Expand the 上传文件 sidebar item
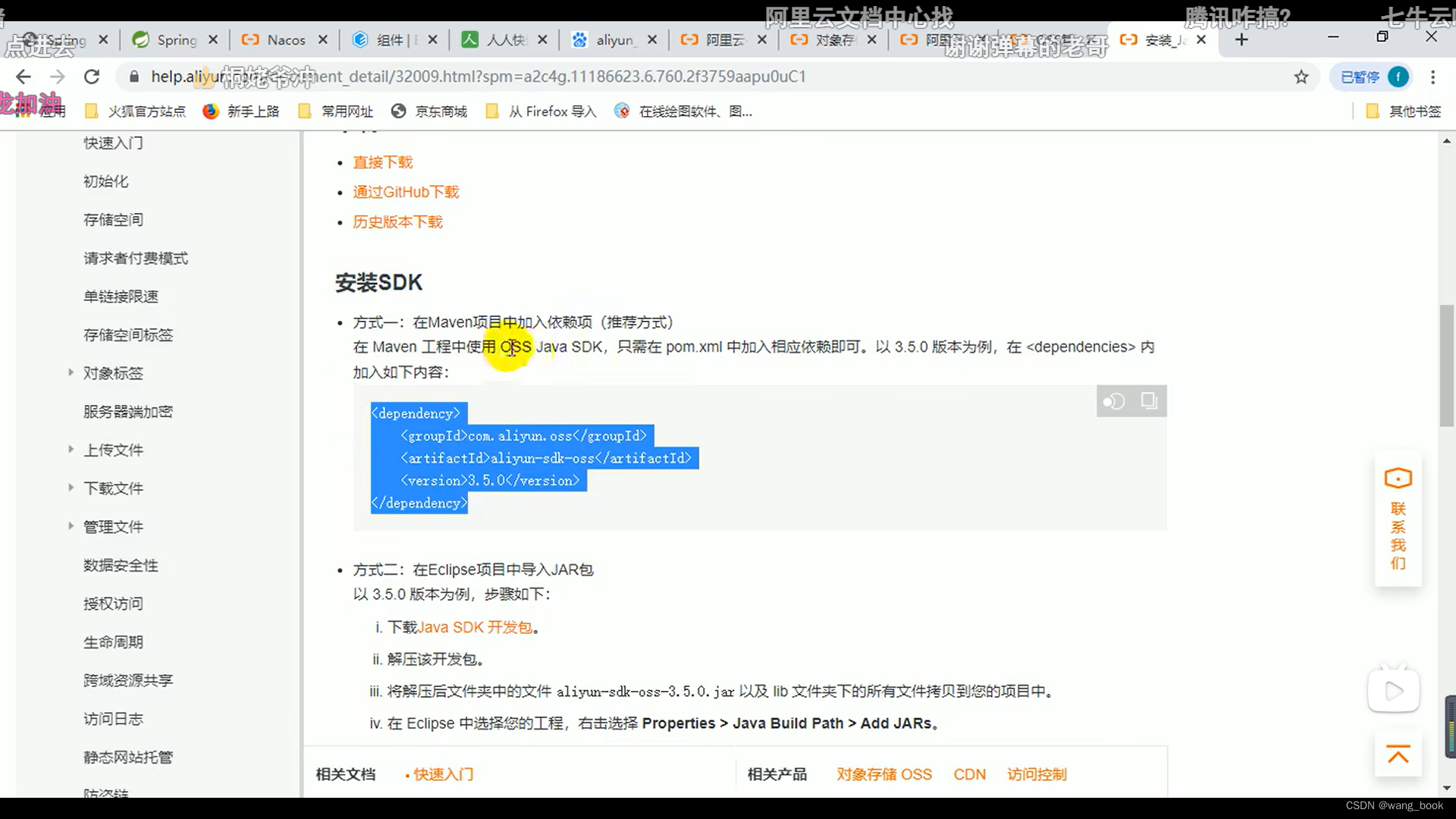 tap(71, 449)
